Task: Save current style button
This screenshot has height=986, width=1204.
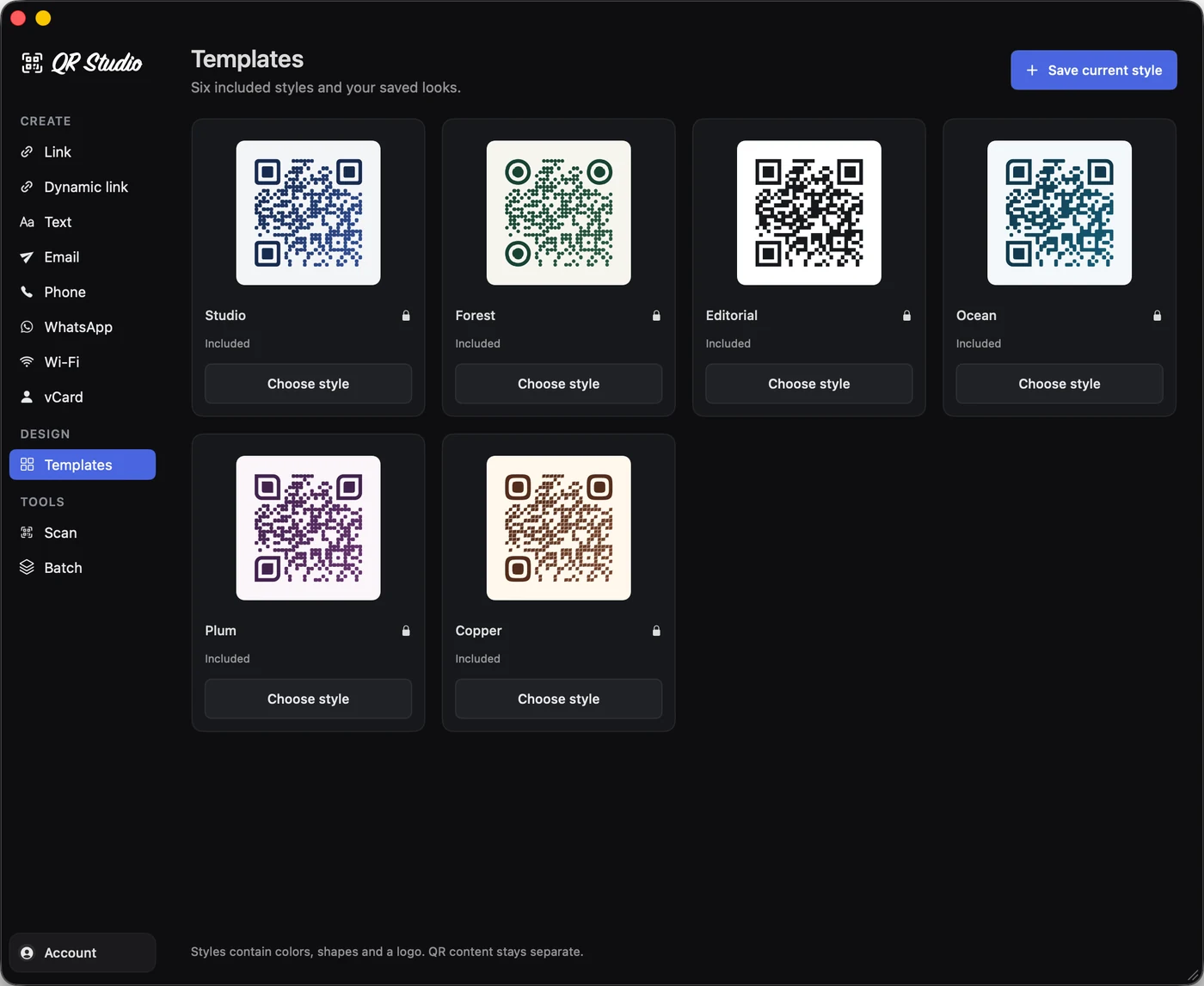Action: (x=1094, y=71)
